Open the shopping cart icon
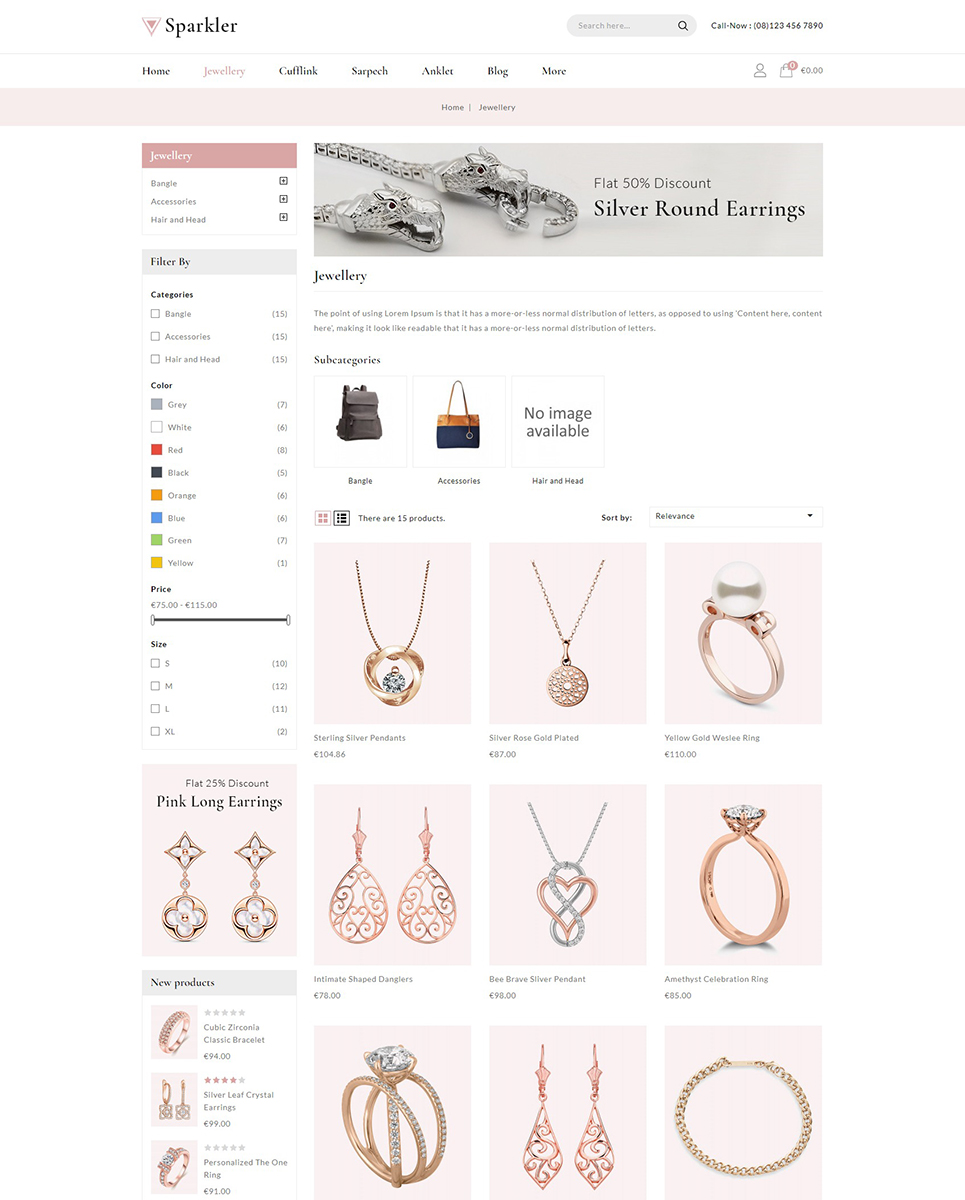This screenshot has height=1200, width=965. click(787, 70)
